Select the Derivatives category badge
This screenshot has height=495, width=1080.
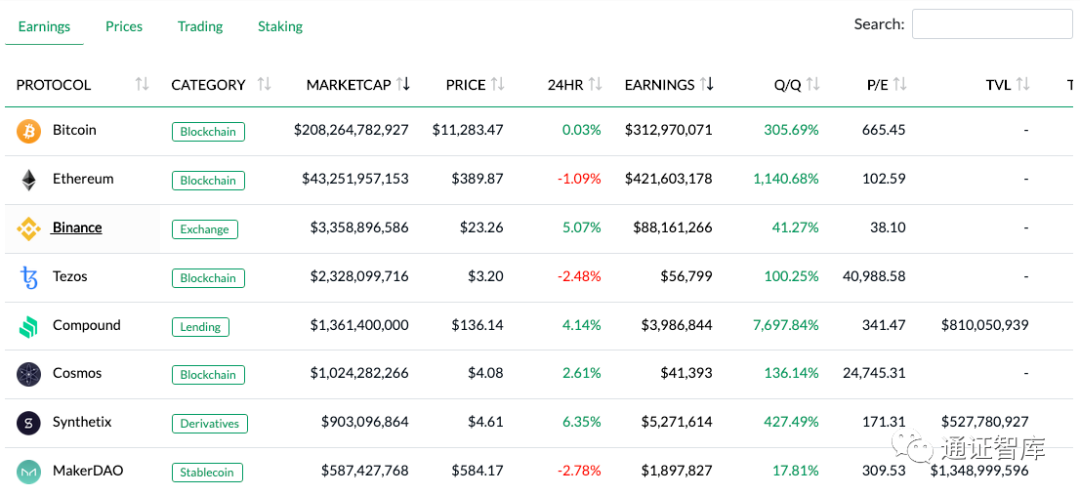pyautogui.click(x=209, y=423)
